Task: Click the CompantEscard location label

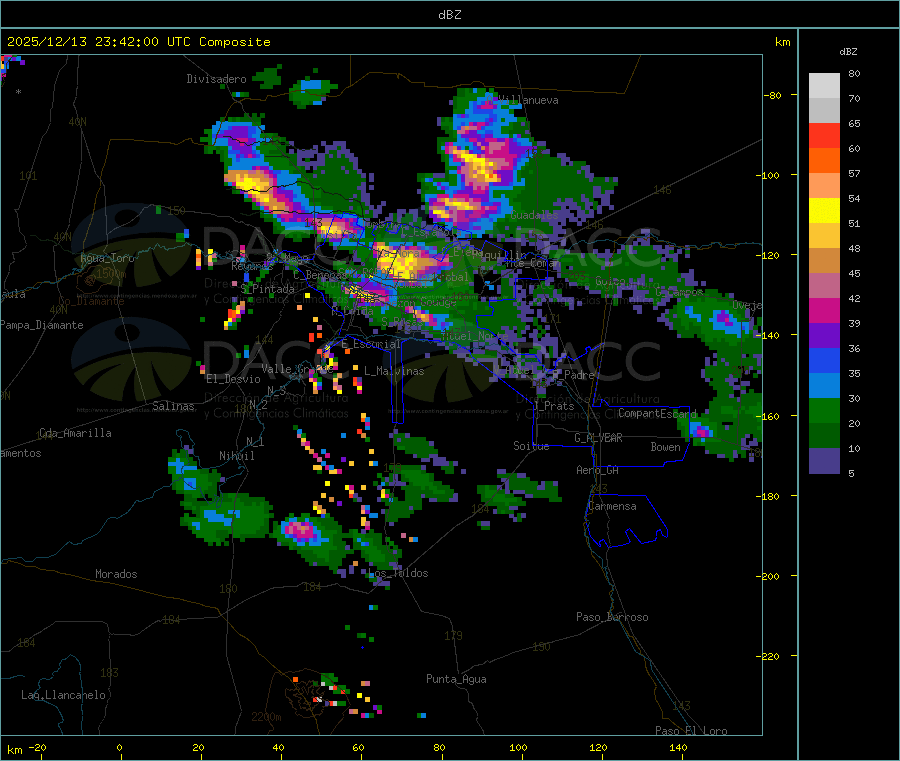Action: [x=657, y=414]
